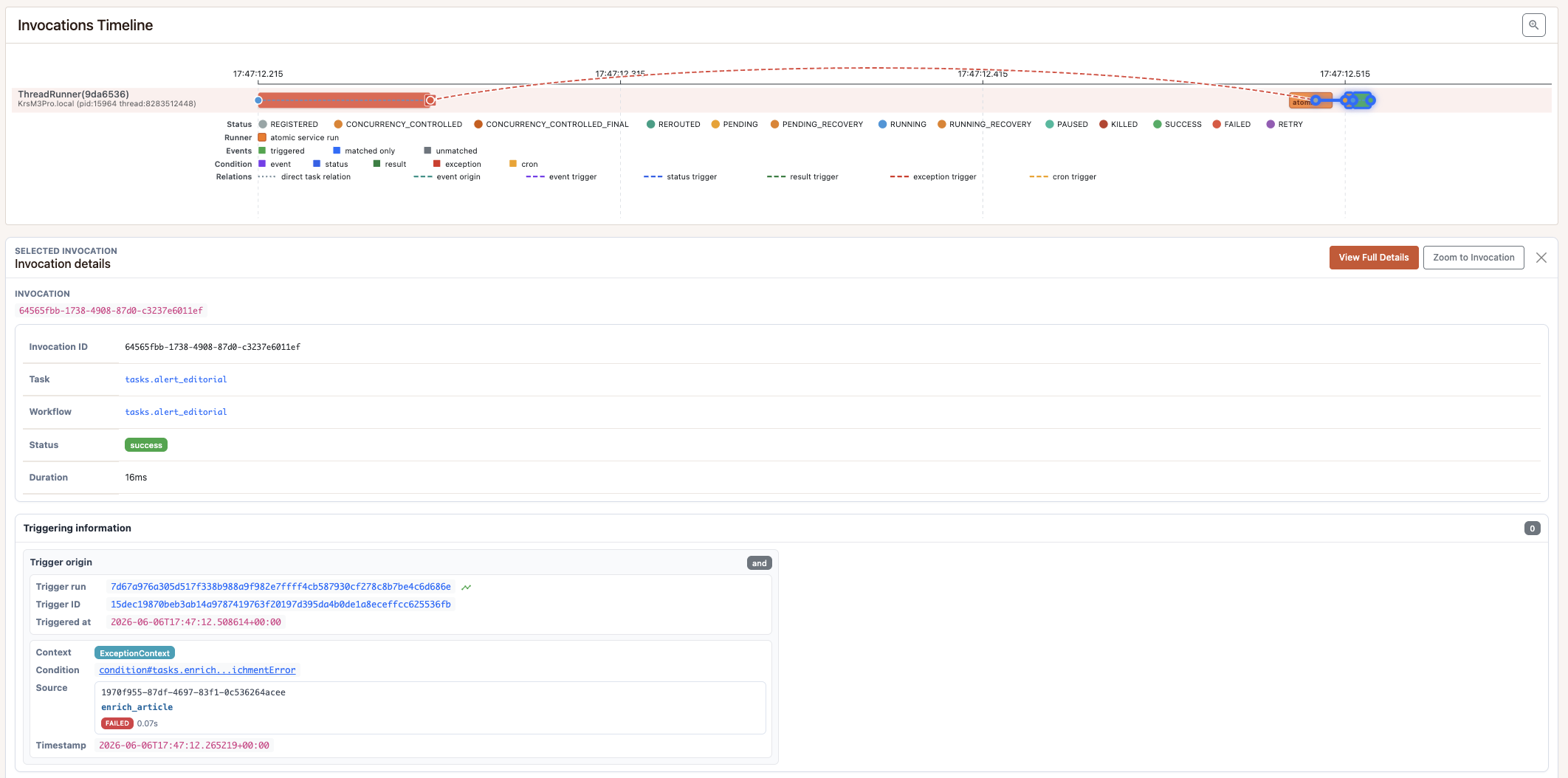Click result condition legend square
Viewport: 1568px width, 778px height.
(376, 164)
